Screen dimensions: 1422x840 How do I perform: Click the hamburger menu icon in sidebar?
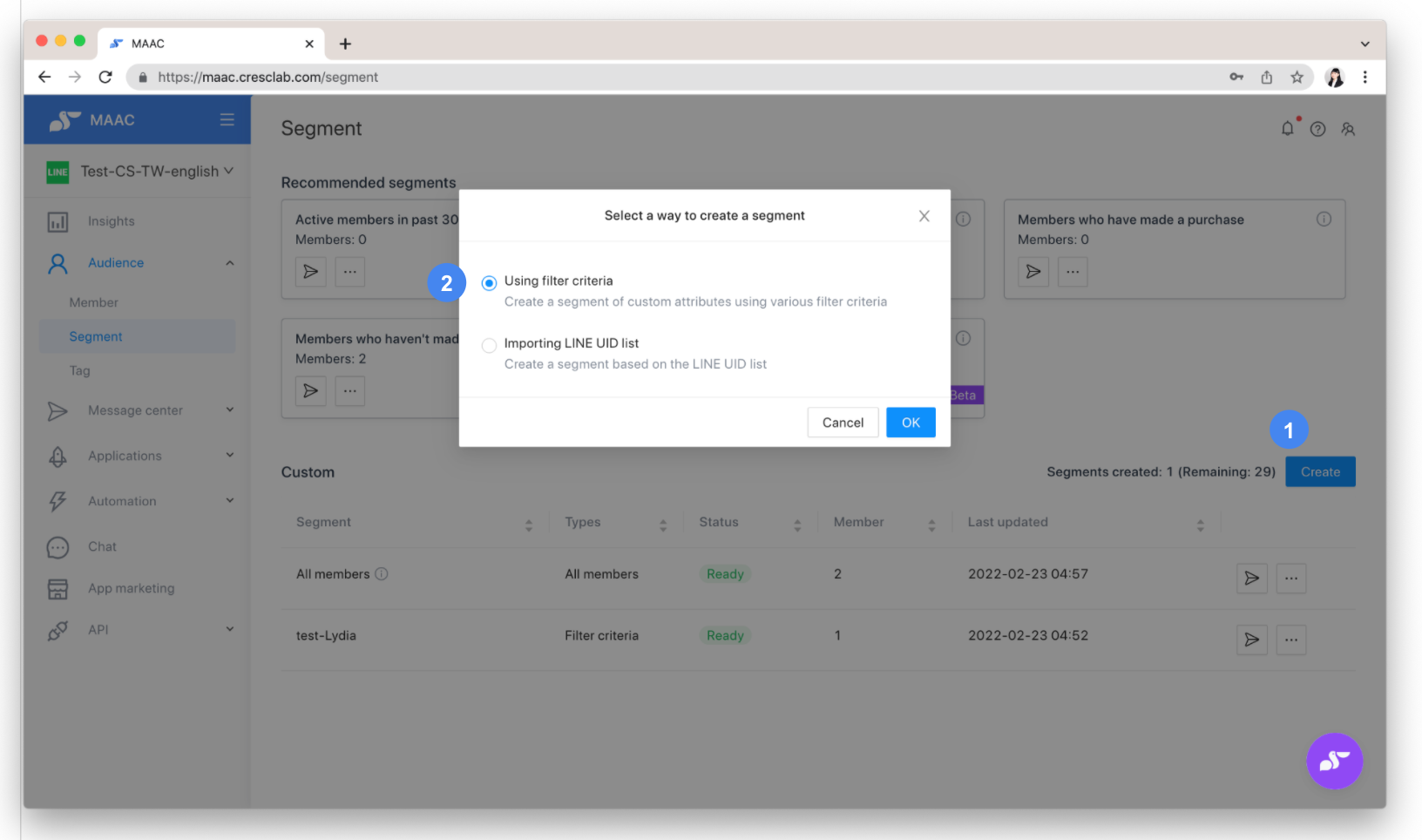pos(227,119)
